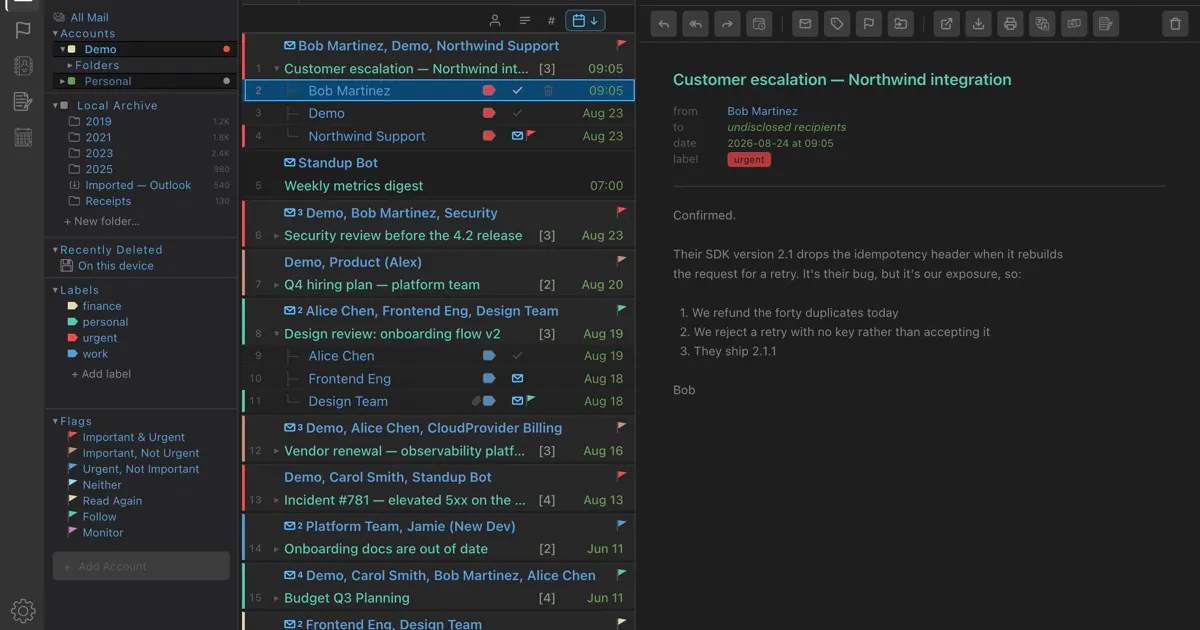Toggle the read checkmark on the Alice Chen row
1200x630 pixels.
click(517, 356)
